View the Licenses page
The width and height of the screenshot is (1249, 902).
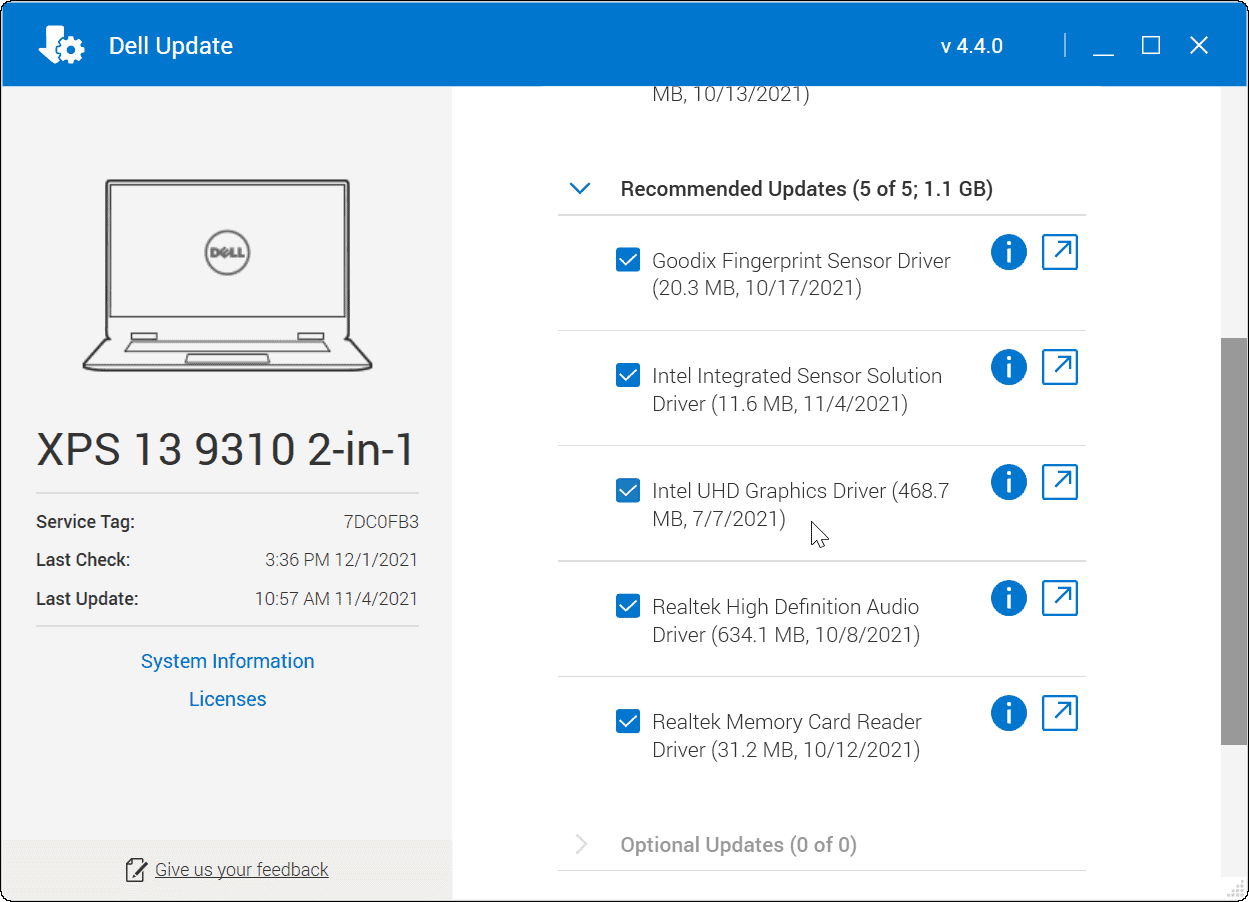click(227, 698)
